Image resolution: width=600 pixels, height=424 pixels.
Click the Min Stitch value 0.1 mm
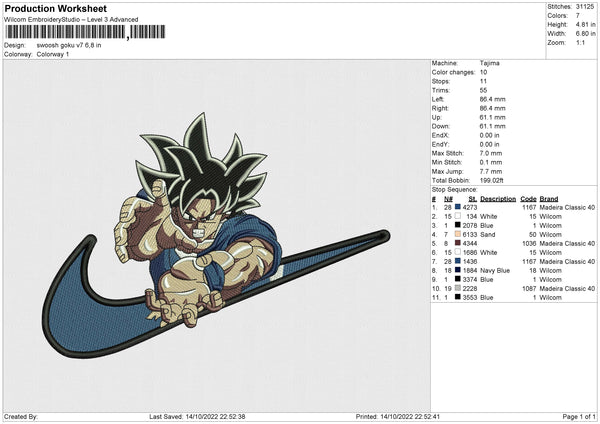pyautogui.click(x=491, y=162)
